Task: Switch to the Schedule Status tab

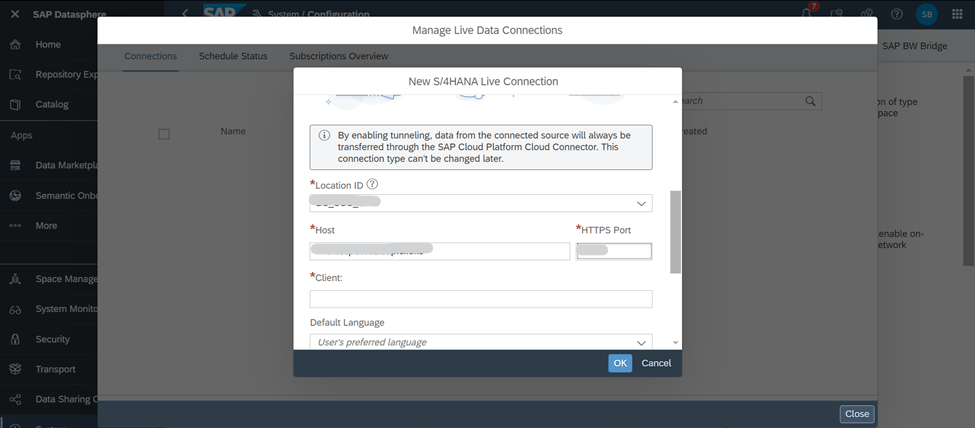Action: tap(233, 56)
